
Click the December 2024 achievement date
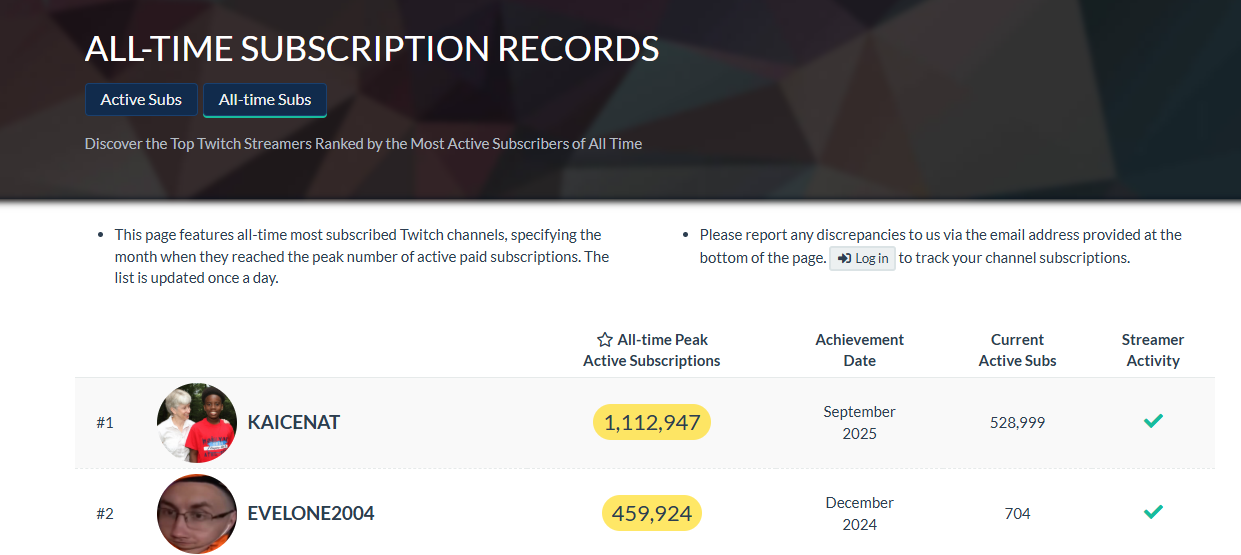(x=859, y=513)
